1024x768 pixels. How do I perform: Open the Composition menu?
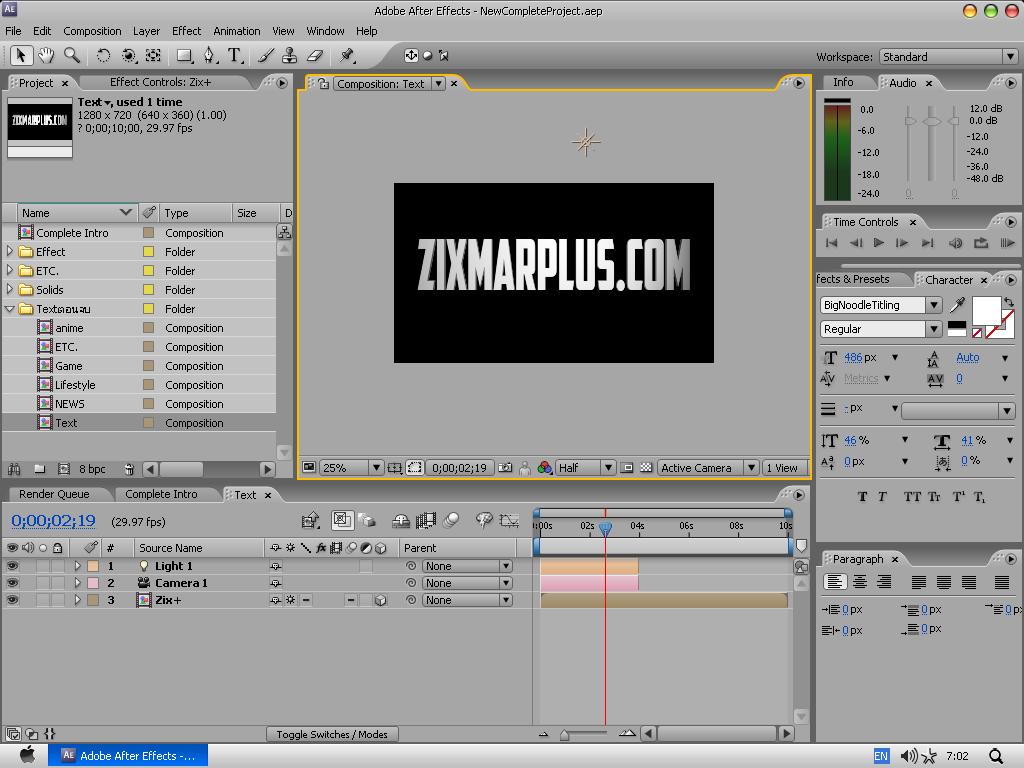(92, 31)
